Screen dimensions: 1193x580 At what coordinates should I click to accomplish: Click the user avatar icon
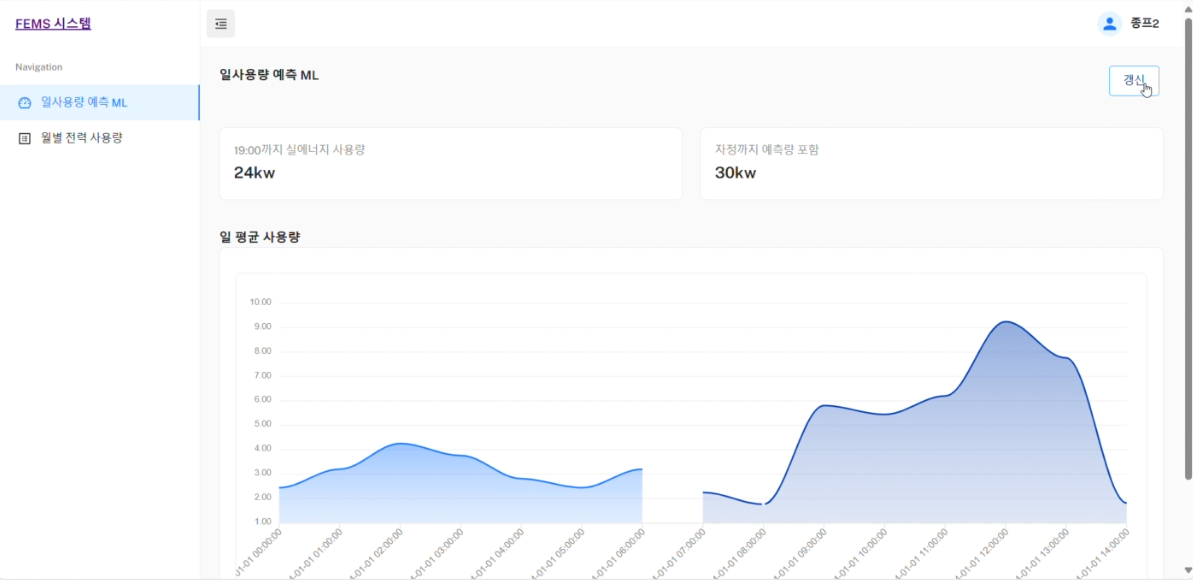pos(1109,24)
